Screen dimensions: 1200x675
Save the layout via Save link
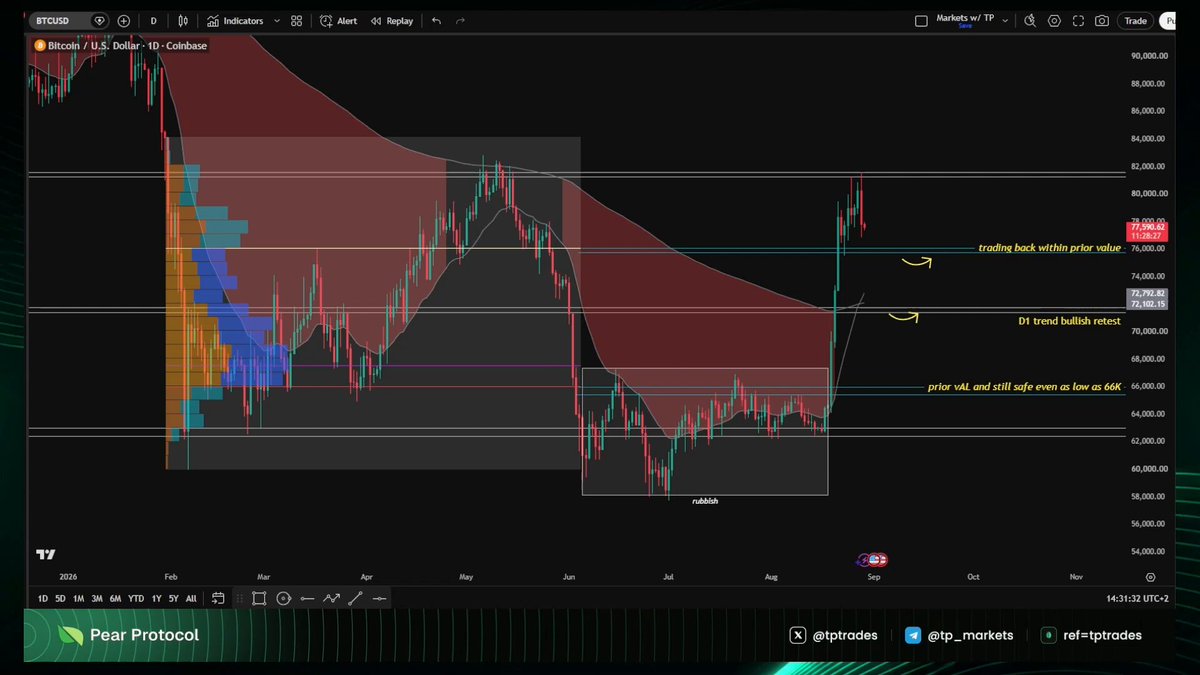(965, 26)
